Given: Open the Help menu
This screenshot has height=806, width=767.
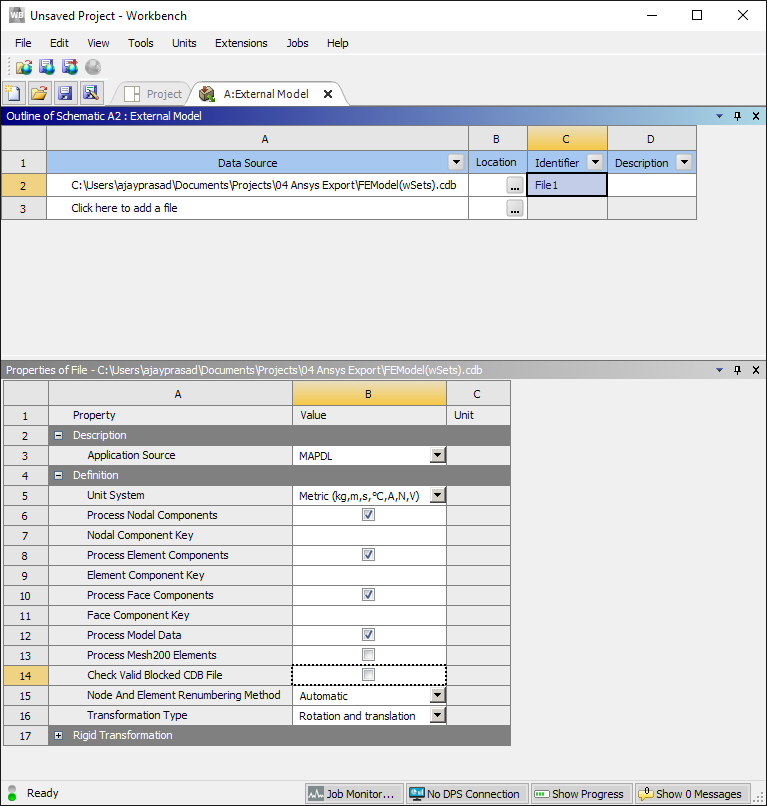Looking at the screenshot, I should coord(338,43).
